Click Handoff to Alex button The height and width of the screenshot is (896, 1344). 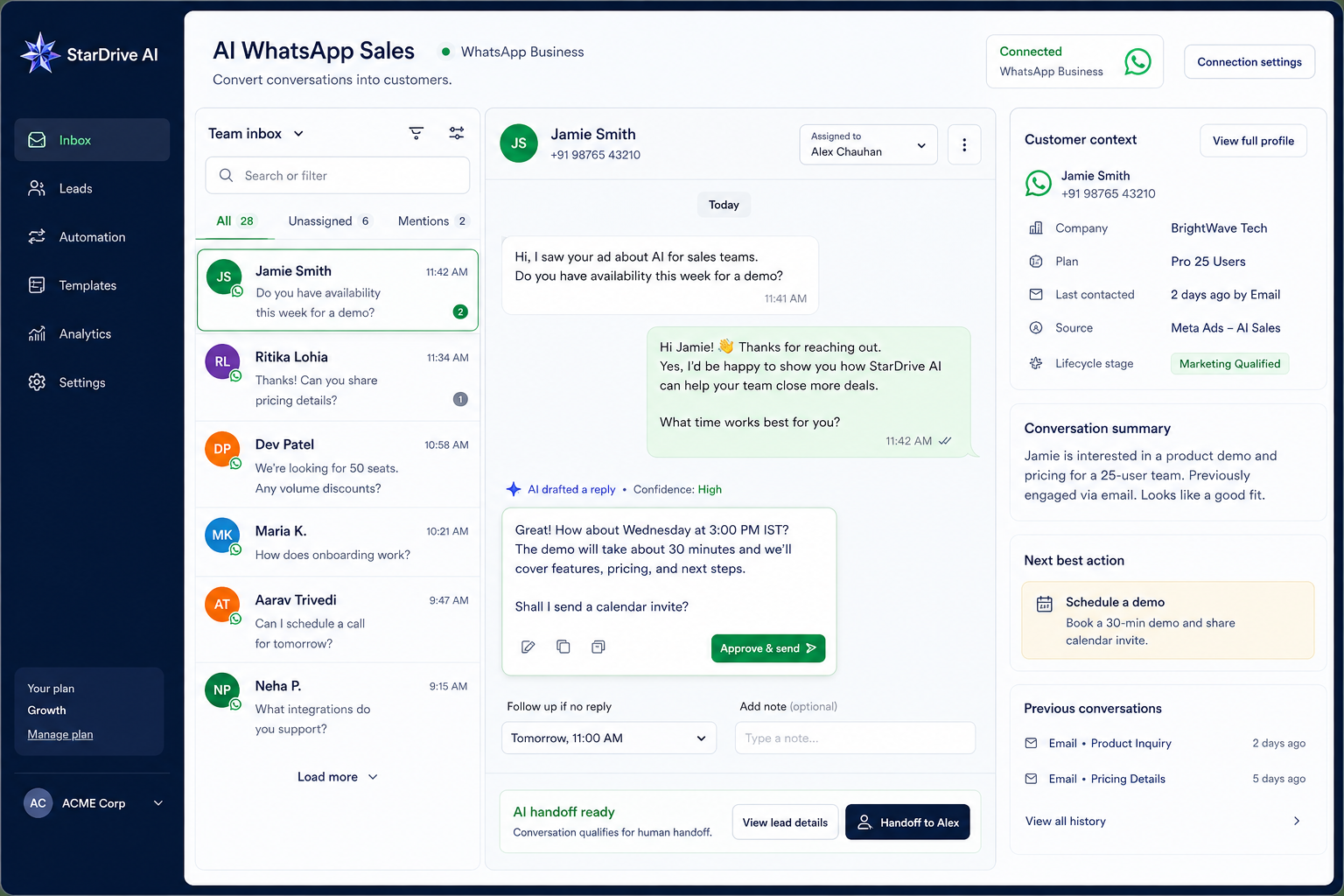tap(907, 822)
